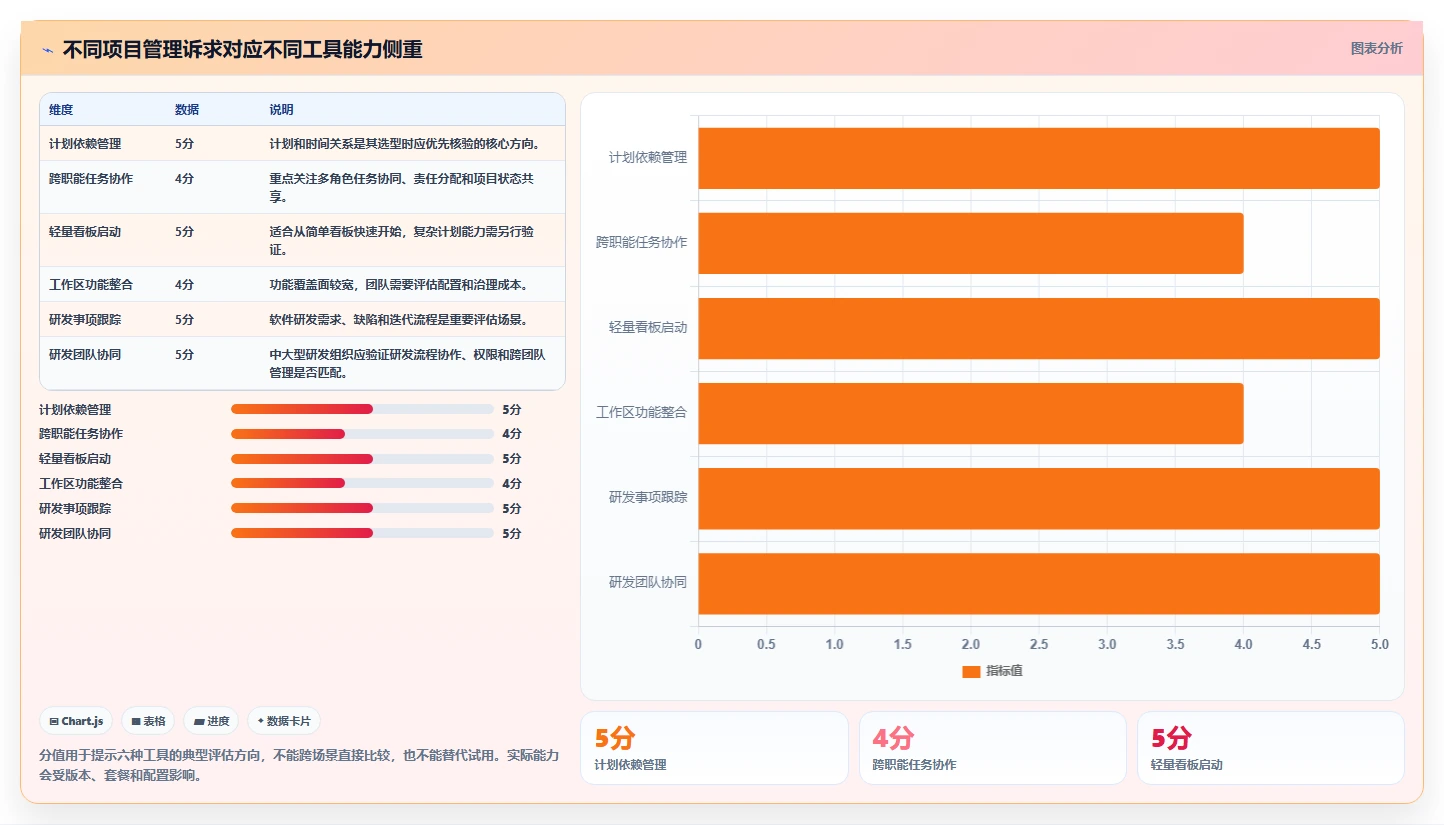1444x825 pixels.
Task: Click the description starting 功能覆盖面较宽
Action: [x=398, y=285]
